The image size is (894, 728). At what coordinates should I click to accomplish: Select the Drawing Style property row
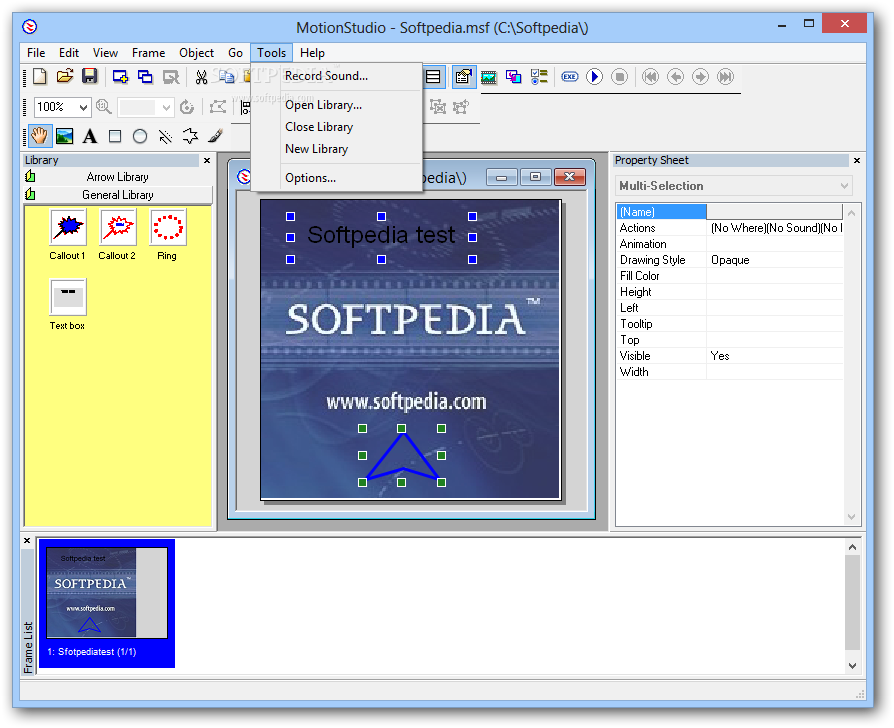click(730, 260)
